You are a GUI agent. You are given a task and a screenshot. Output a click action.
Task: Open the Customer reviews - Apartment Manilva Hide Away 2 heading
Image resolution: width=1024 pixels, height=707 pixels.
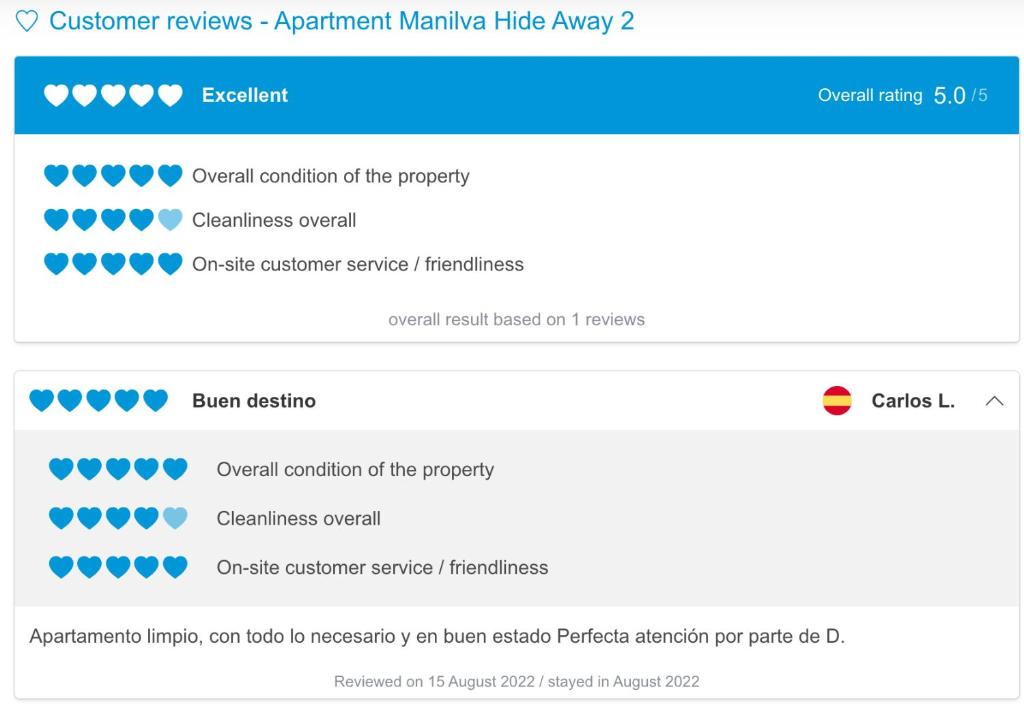pos(342,21)
